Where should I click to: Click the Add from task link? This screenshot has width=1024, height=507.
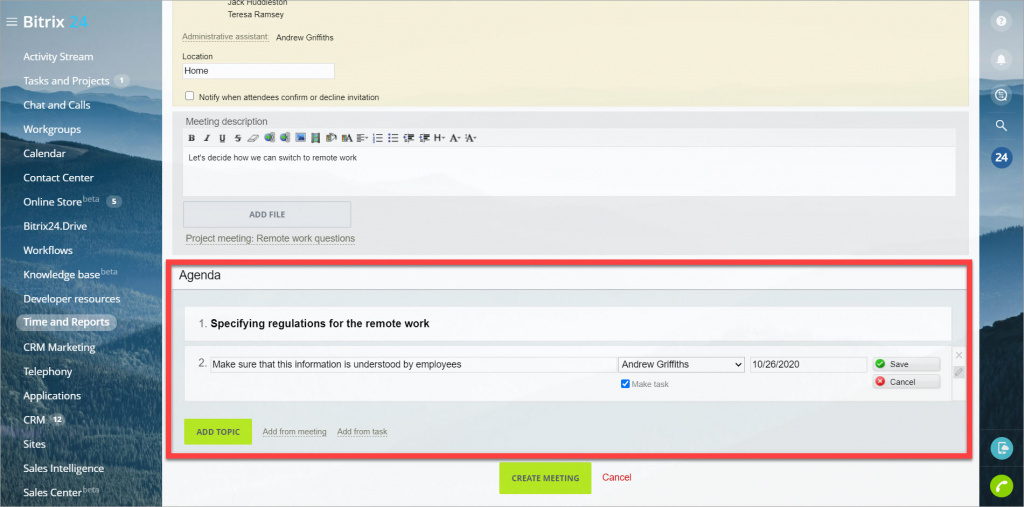coord(362,432)
